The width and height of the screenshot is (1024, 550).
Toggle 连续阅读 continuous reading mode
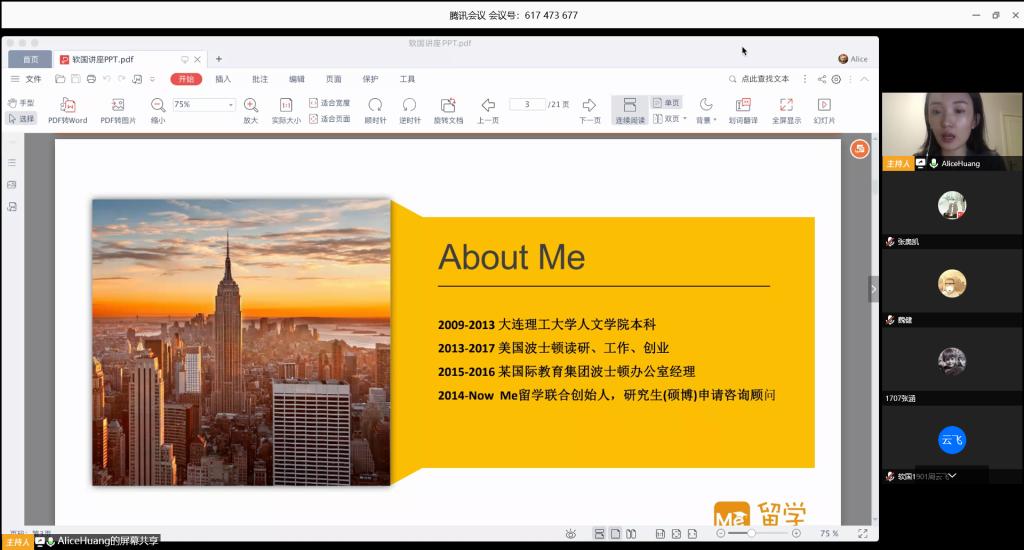(x=630, y=110)
